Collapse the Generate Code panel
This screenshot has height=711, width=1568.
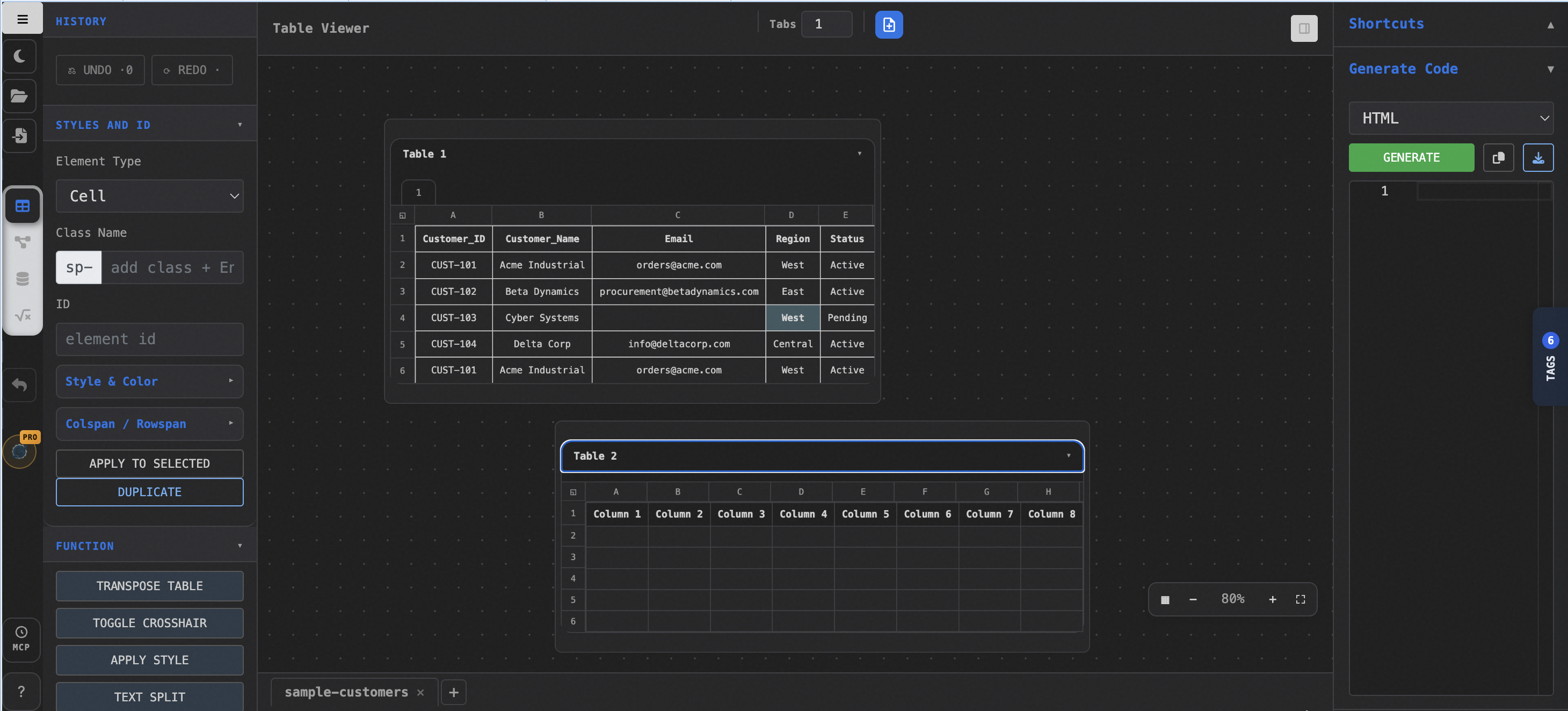[1550, 69]
